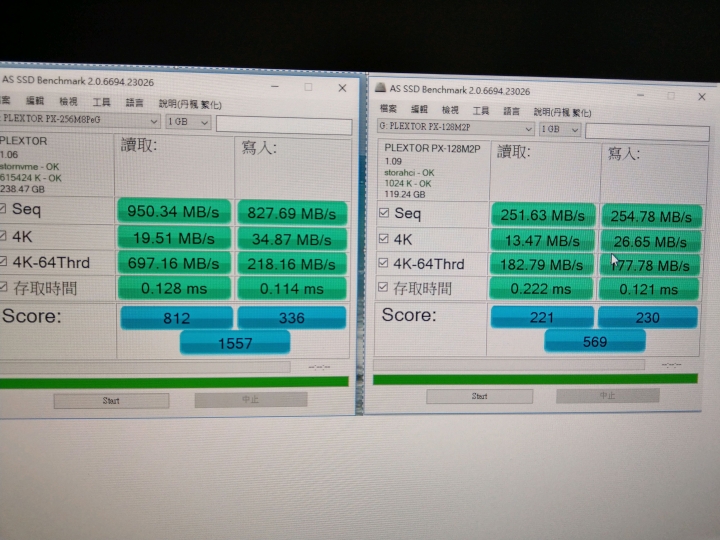Toggle the Seq checkbox in the PX-128M2P window
720x540 pixels.
click(384, 213)
